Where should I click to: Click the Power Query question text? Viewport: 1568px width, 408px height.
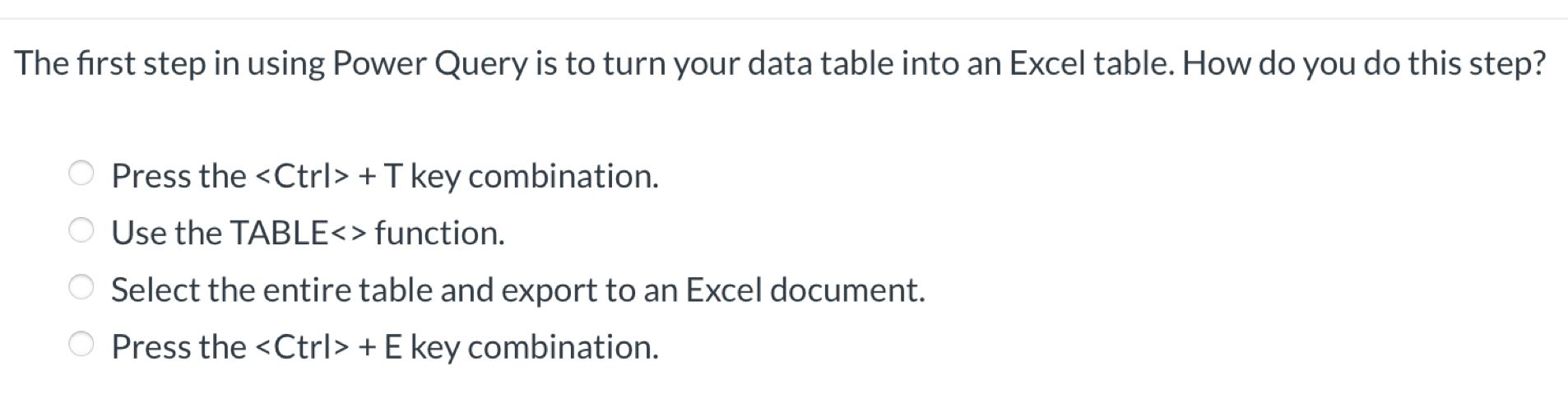tap(780, 63)
